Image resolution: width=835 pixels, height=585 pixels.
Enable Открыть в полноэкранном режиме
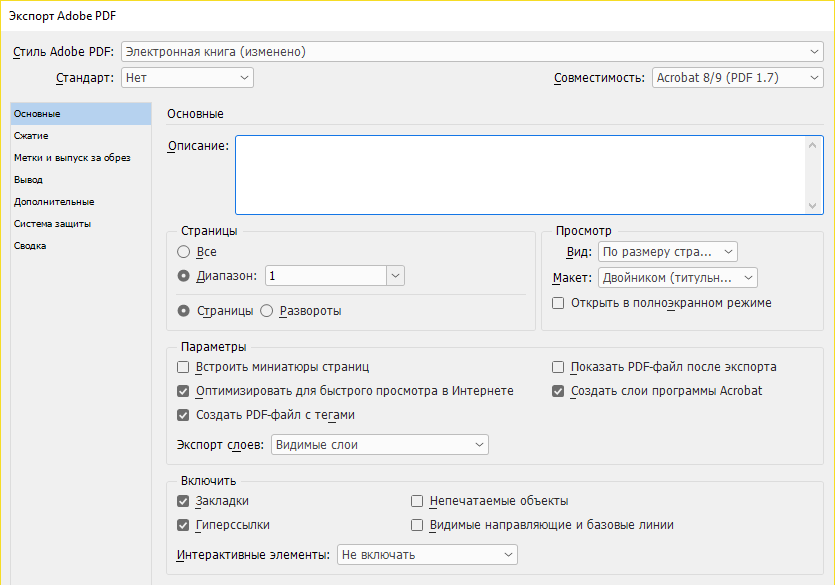coord(558,303)
